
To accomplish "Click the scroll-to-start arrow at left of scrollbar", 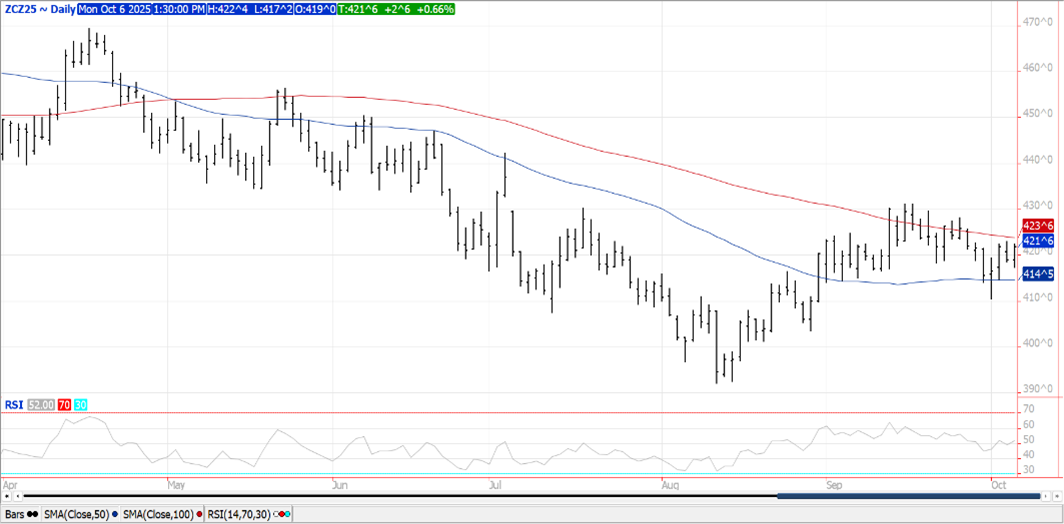I will tap(6, 495).
